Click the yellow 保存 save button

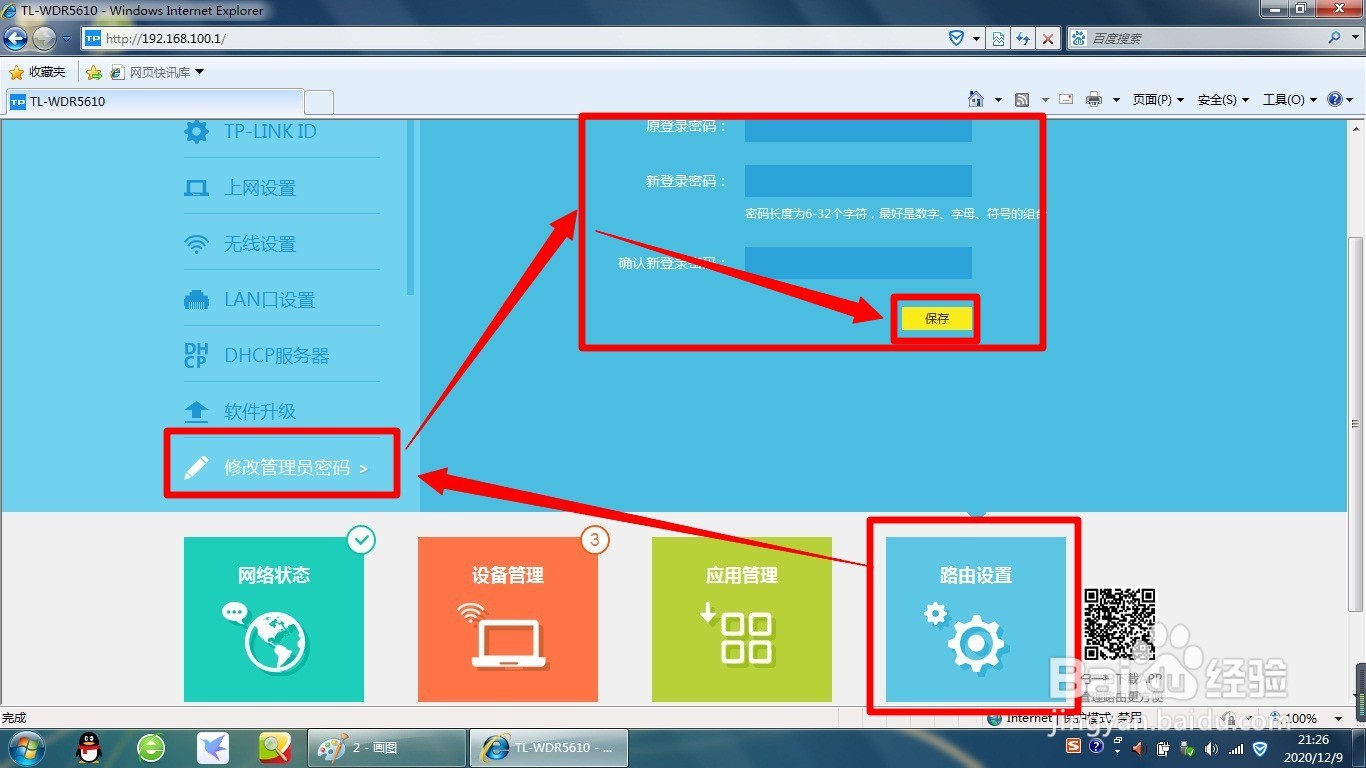tap(936, 318)
